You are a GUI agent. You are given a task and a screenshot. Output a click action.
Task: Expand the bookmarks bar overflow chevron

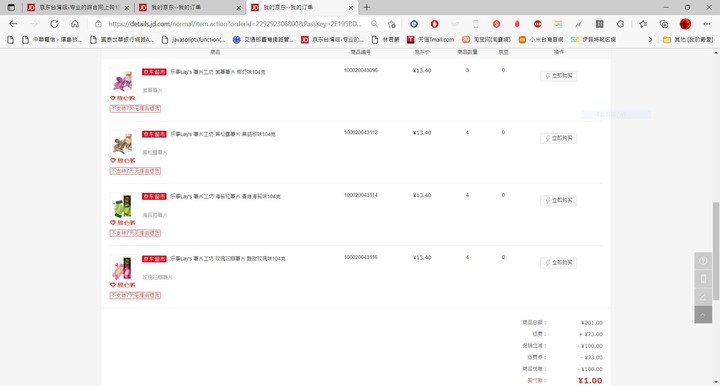pos(650,40)
